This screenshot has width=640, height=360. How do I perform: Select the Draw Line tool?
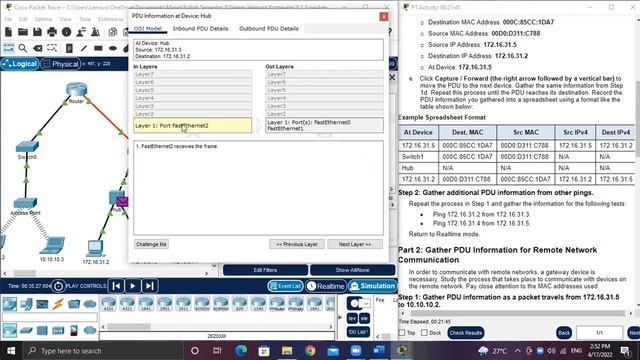pos(84,48)
